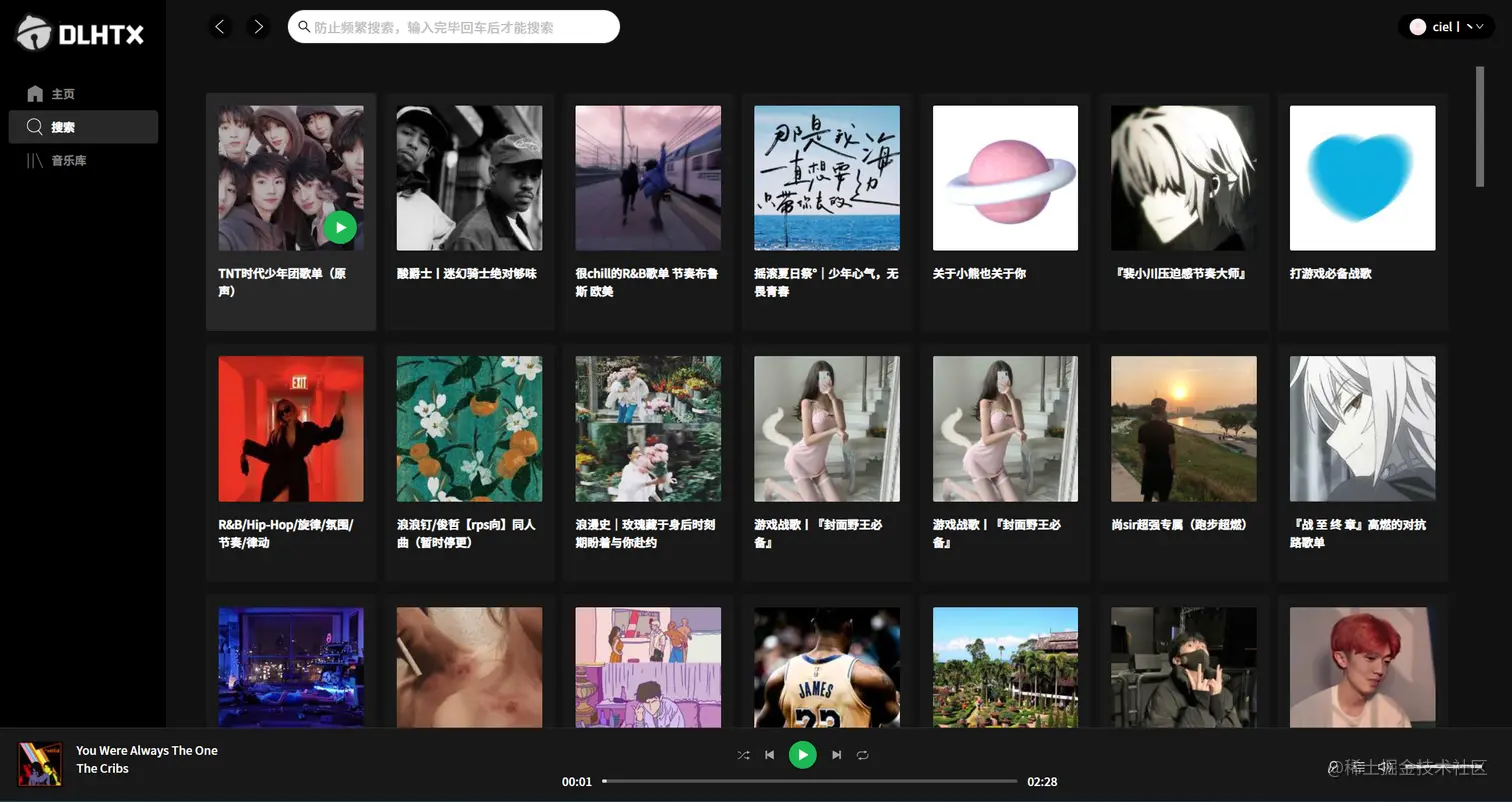Screen dimensions: 1512x802
Task: Click the forward navigation arrow
Action: point(258,27)
